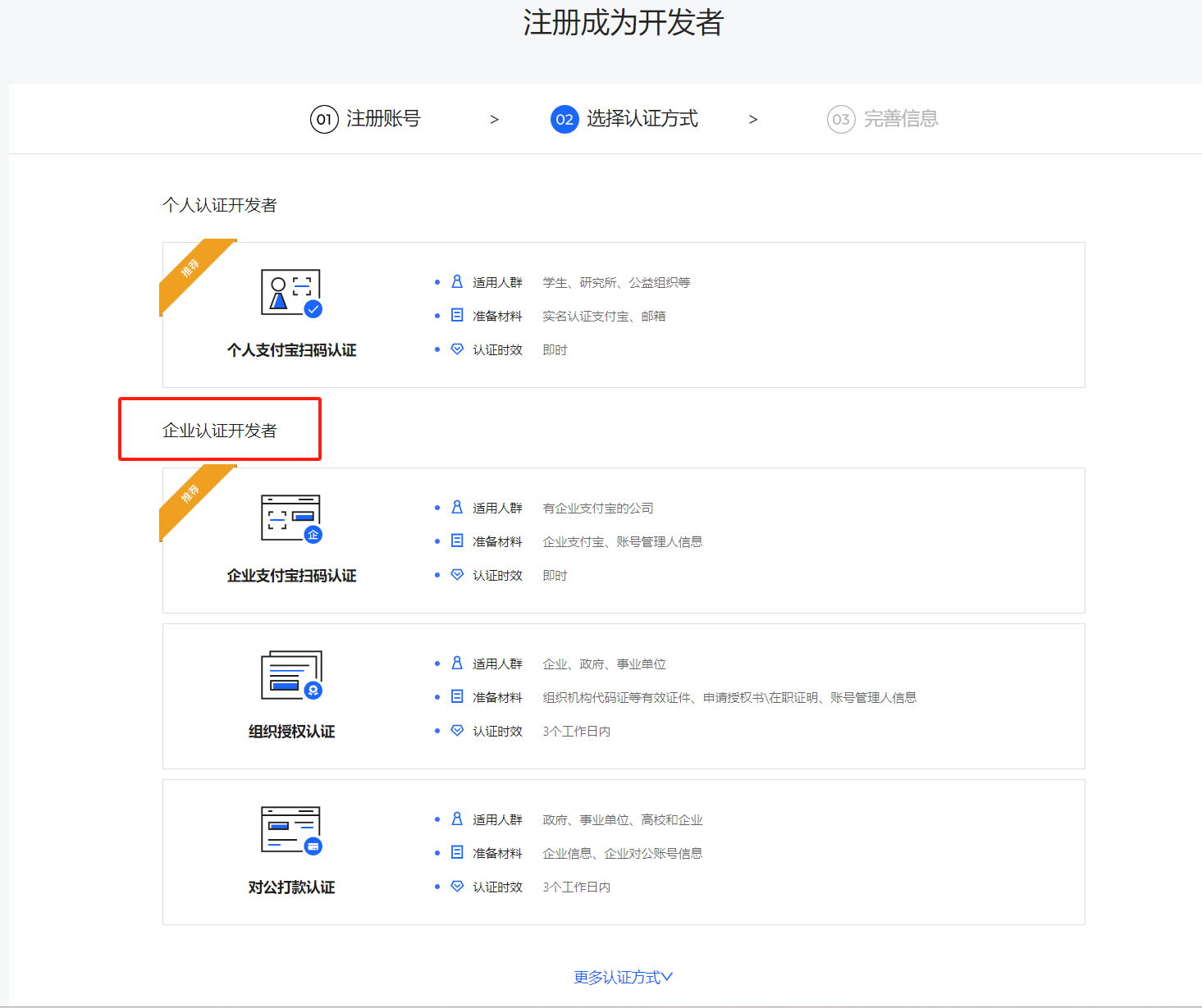Click 适用人群 person icon in 组织授权认证 card
Image resolution: width=1202 pixels, height=1008 pixels.
[457, 664]
